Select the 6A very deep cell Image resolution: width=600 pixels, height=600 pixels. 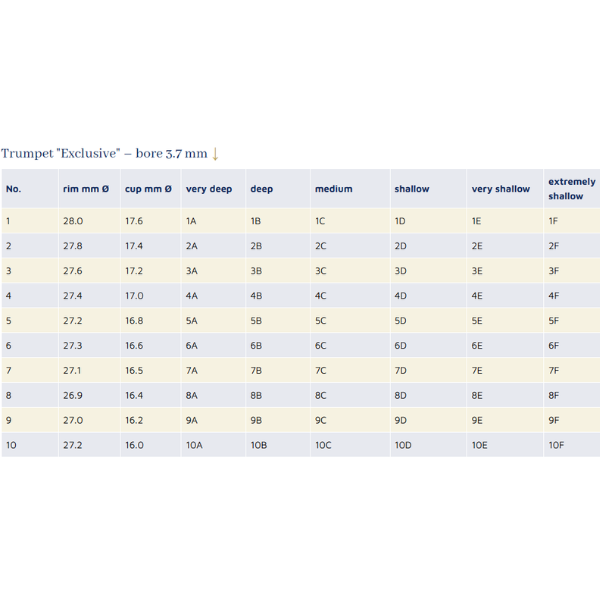point(192,346)
